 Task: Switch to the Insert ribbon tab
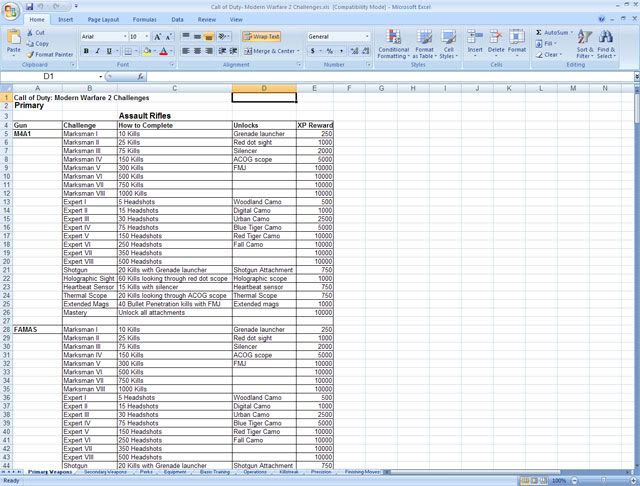tap(65, 20)
